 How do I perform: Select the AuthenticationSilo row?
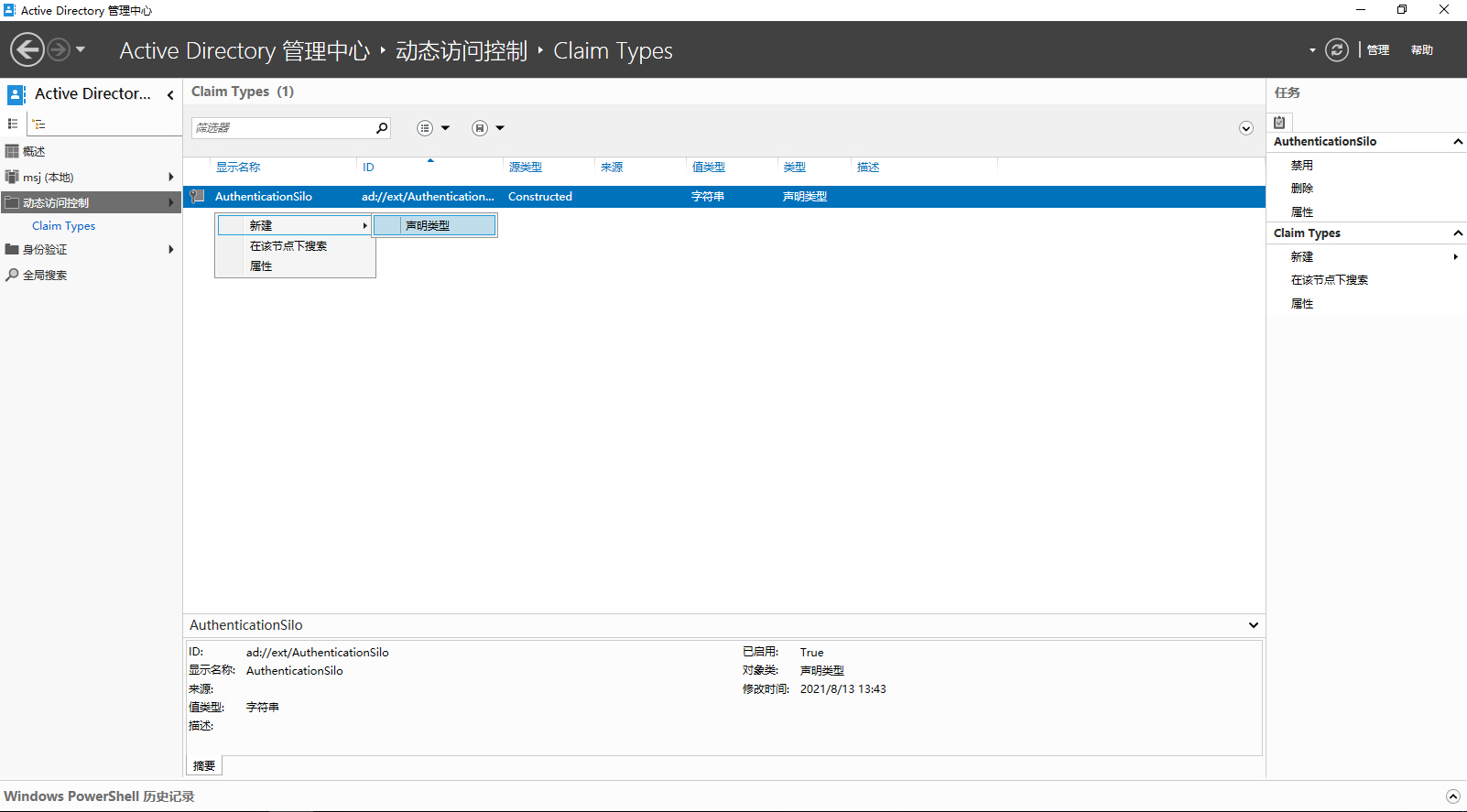tap(723, 197)
